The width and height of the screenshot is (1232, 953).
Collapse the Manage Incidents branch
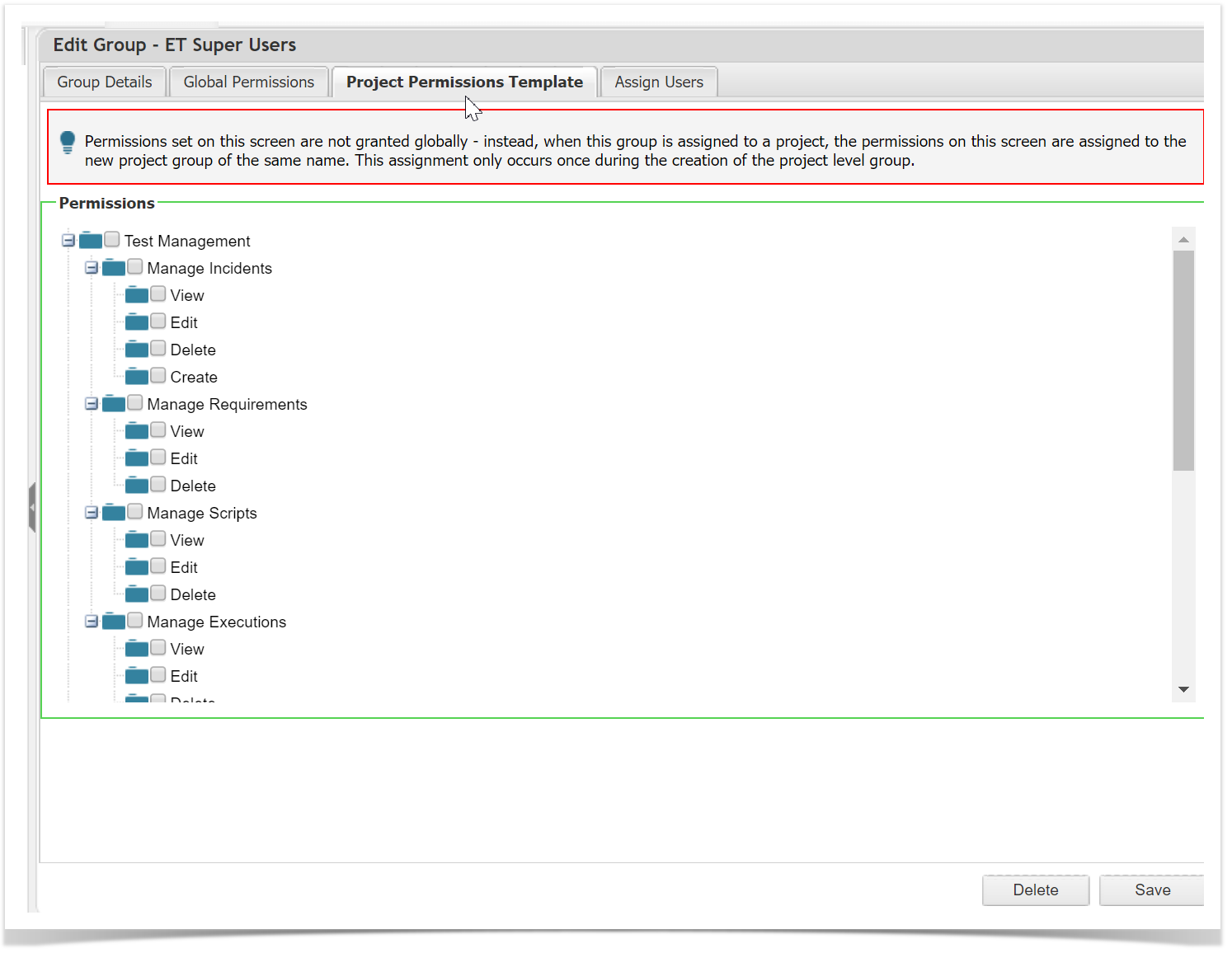pos(92,268)
